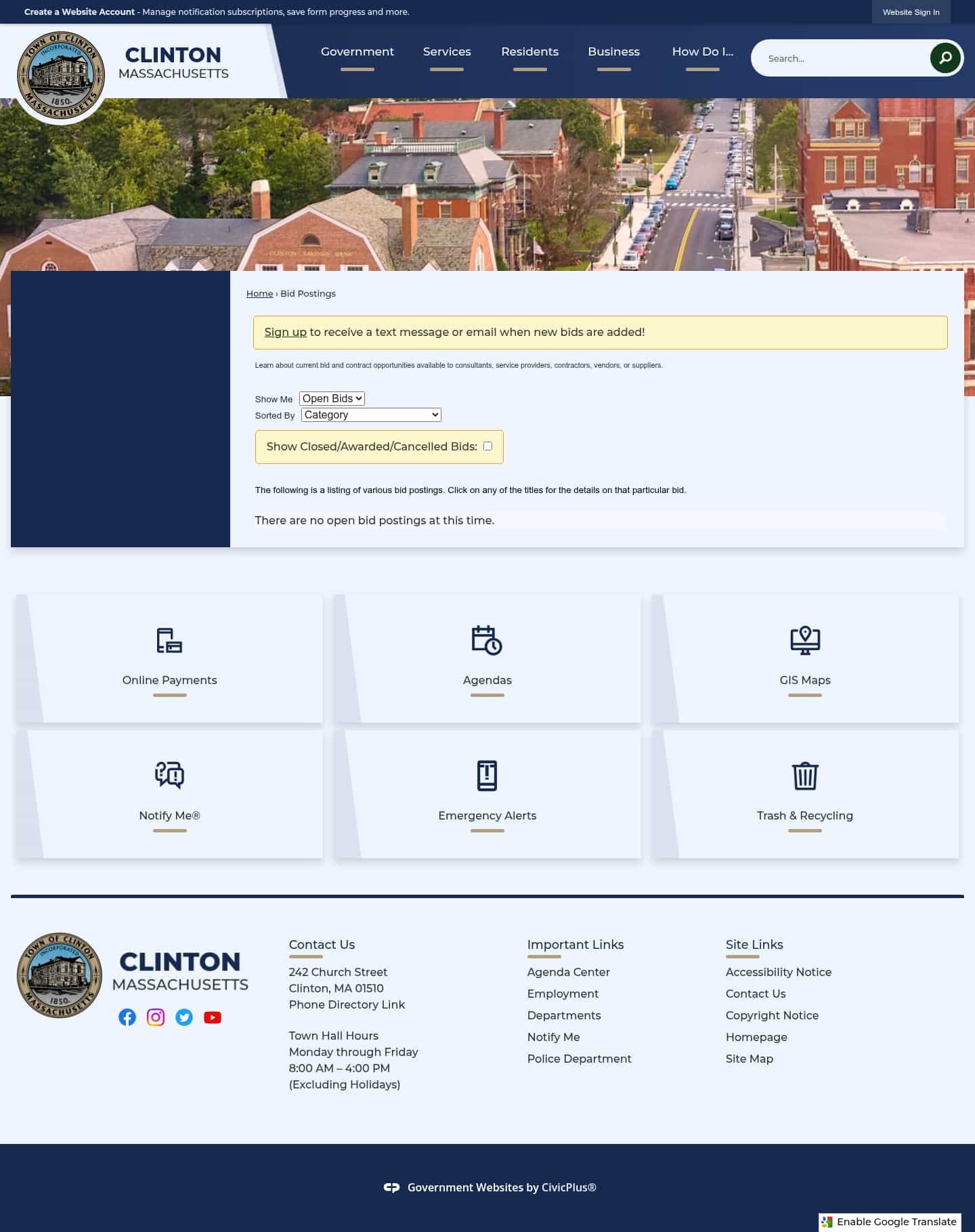975x1232 pixels.
Task: Open Copyright Notice link
Action: click(x=772, y=1015)
